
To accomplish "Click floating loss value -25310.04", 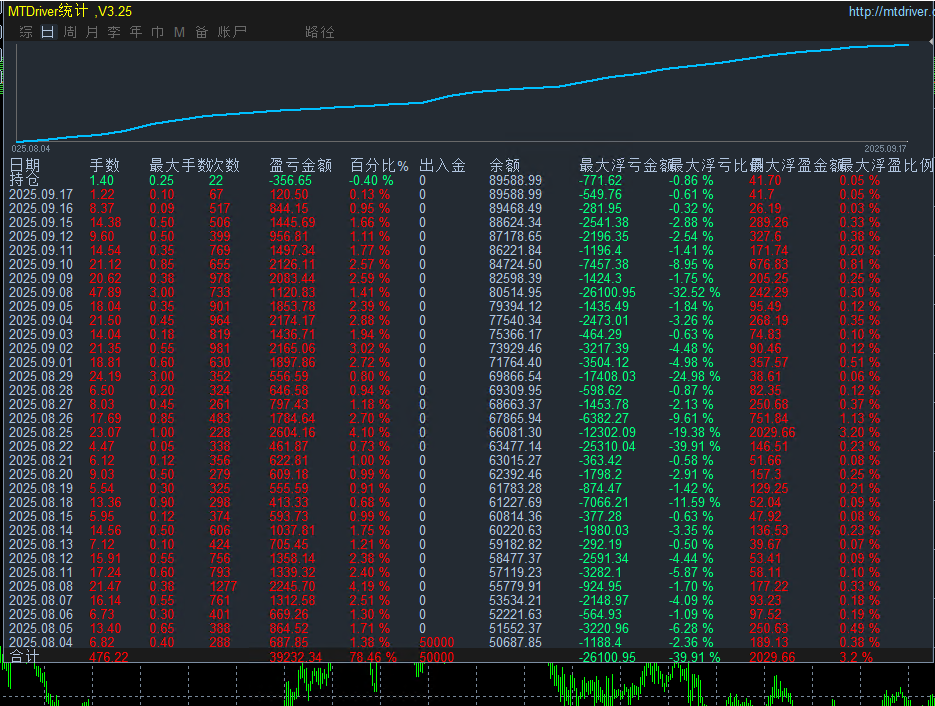I will click(x=607, y=446).
